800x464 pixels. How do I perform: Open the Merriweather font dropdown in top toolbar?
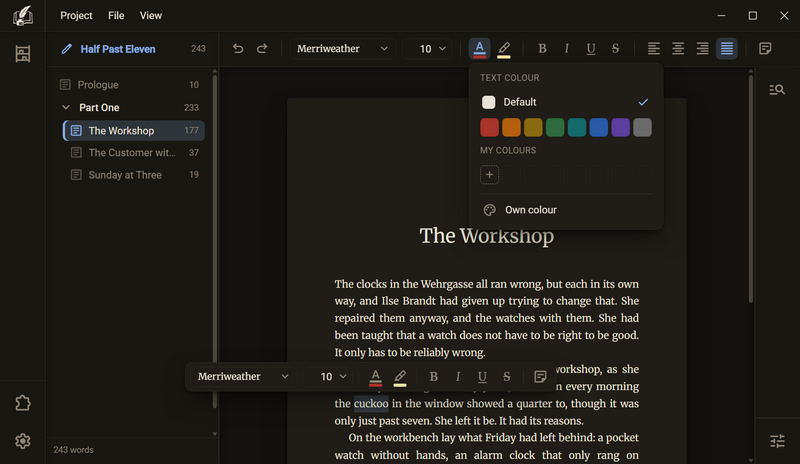pyautogui.click(x=343, y=48)
